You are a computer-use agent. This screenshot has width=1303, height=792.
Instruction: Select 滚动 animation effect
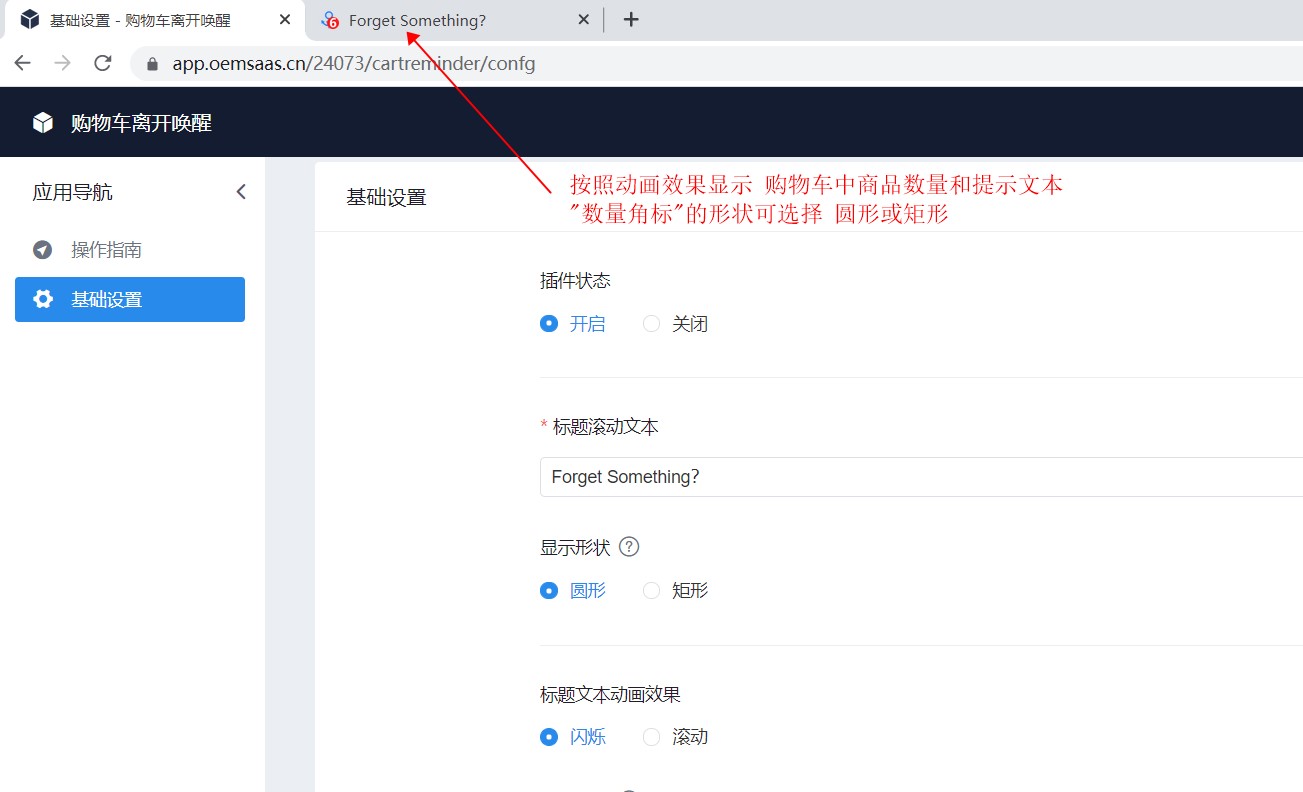click(x=676, y=737)
